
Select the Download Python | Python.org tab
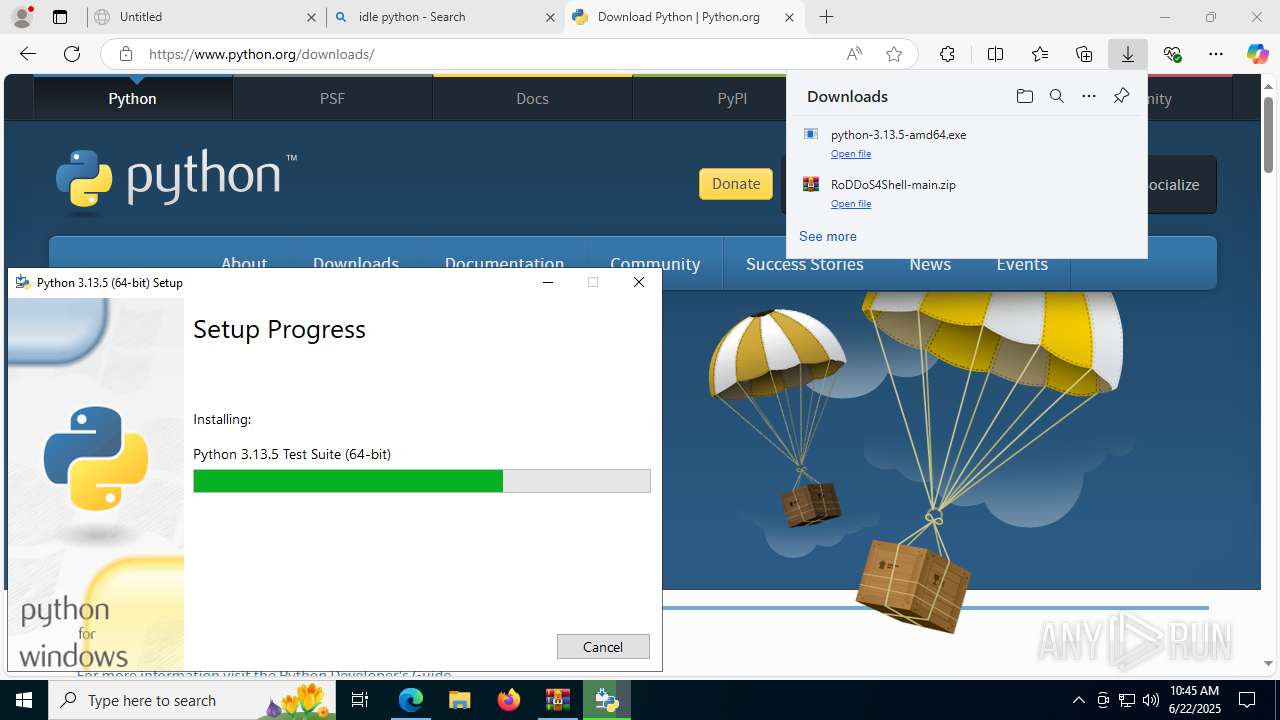685,17
